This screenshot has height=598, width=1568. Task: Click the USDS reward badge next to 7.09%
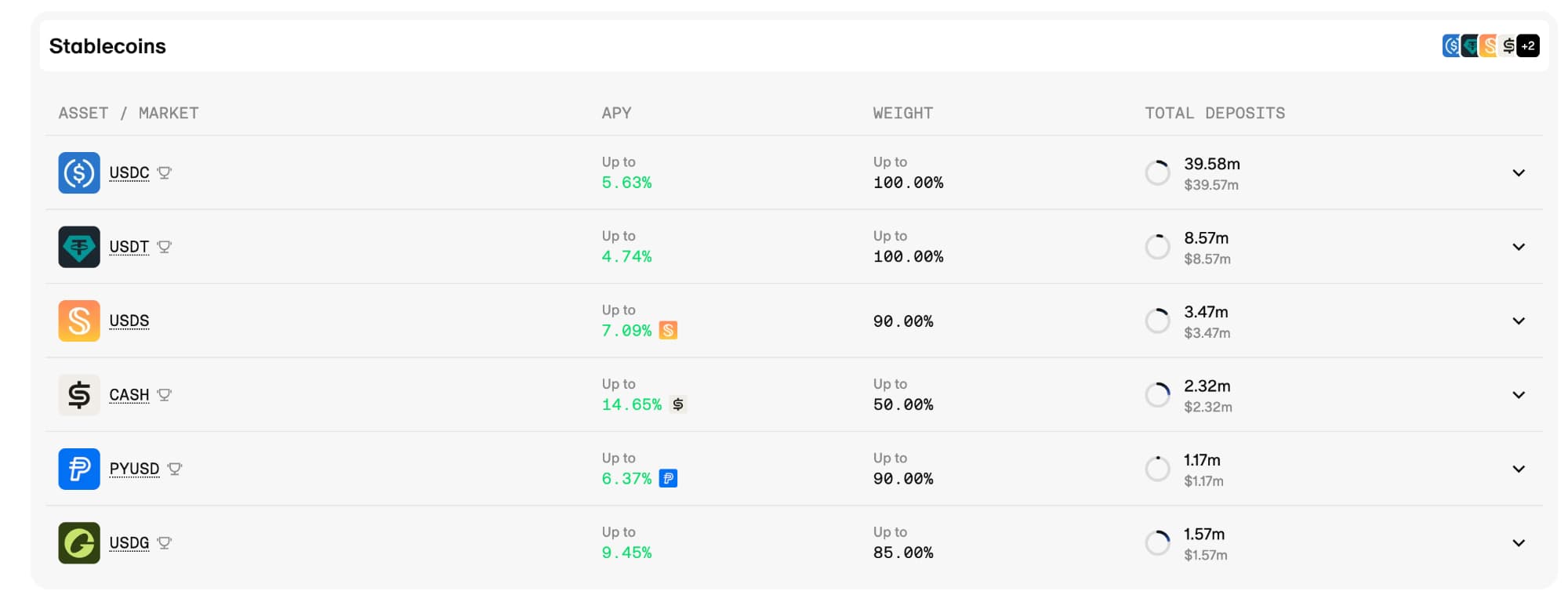668,331
